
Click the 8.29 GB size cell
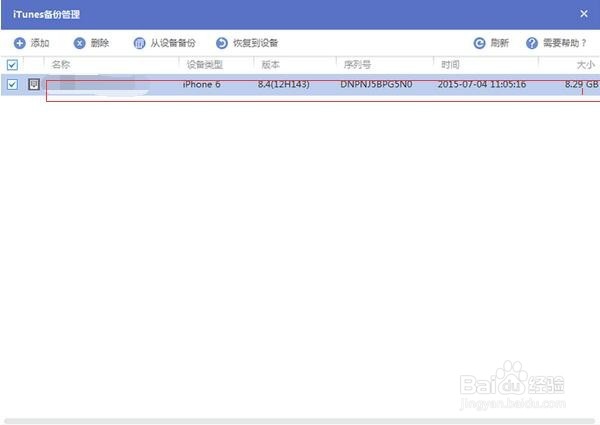[582, 84]
